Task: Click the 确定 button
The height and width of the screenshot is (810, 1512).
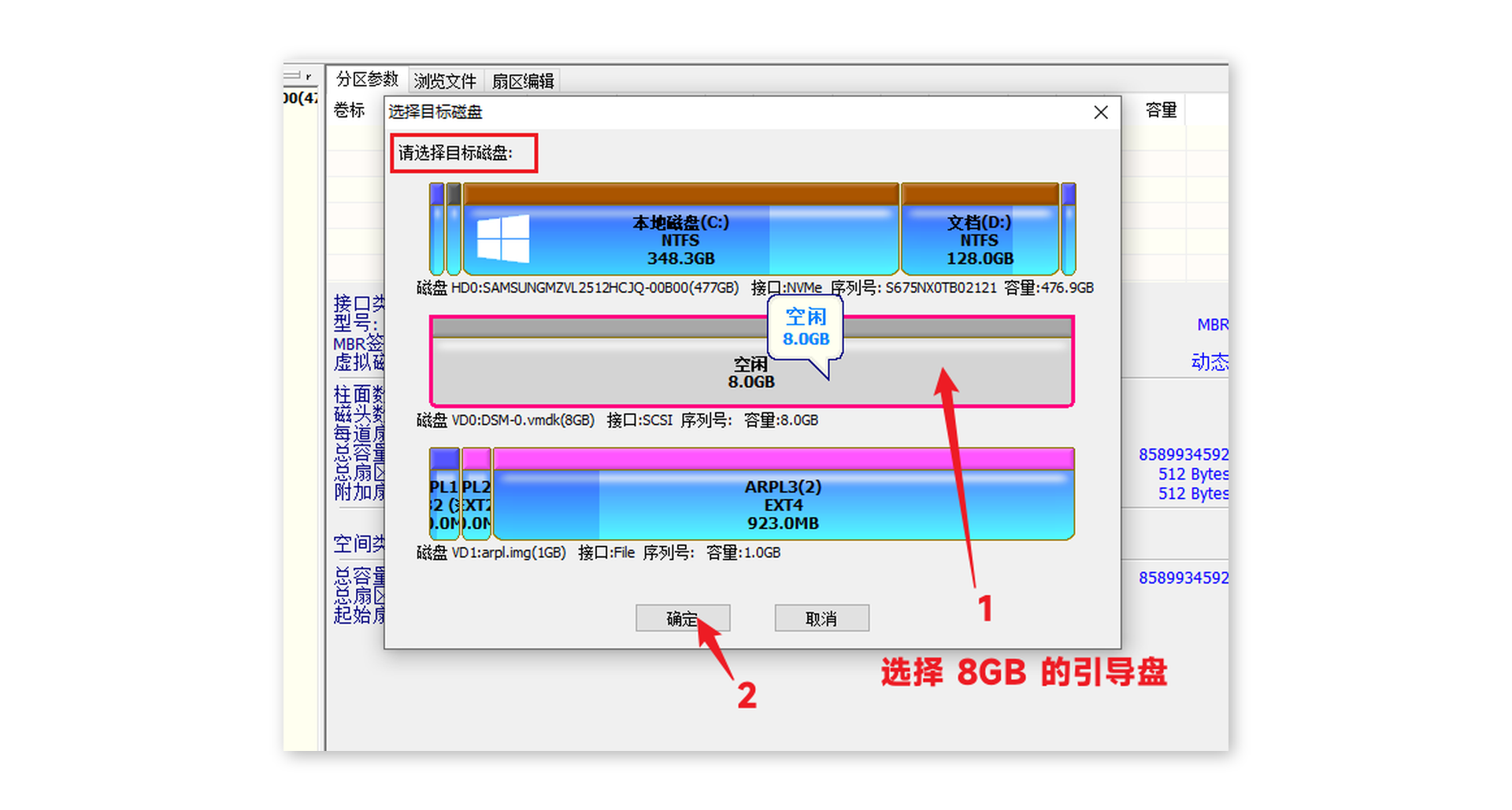Action: [x=683, y=618]
